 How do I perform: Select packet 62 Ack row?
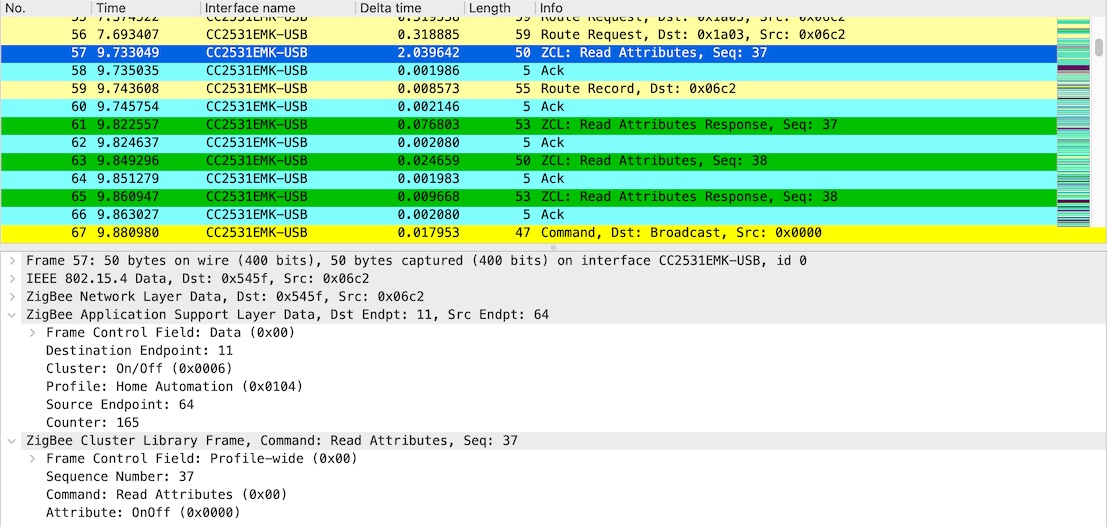528,143
